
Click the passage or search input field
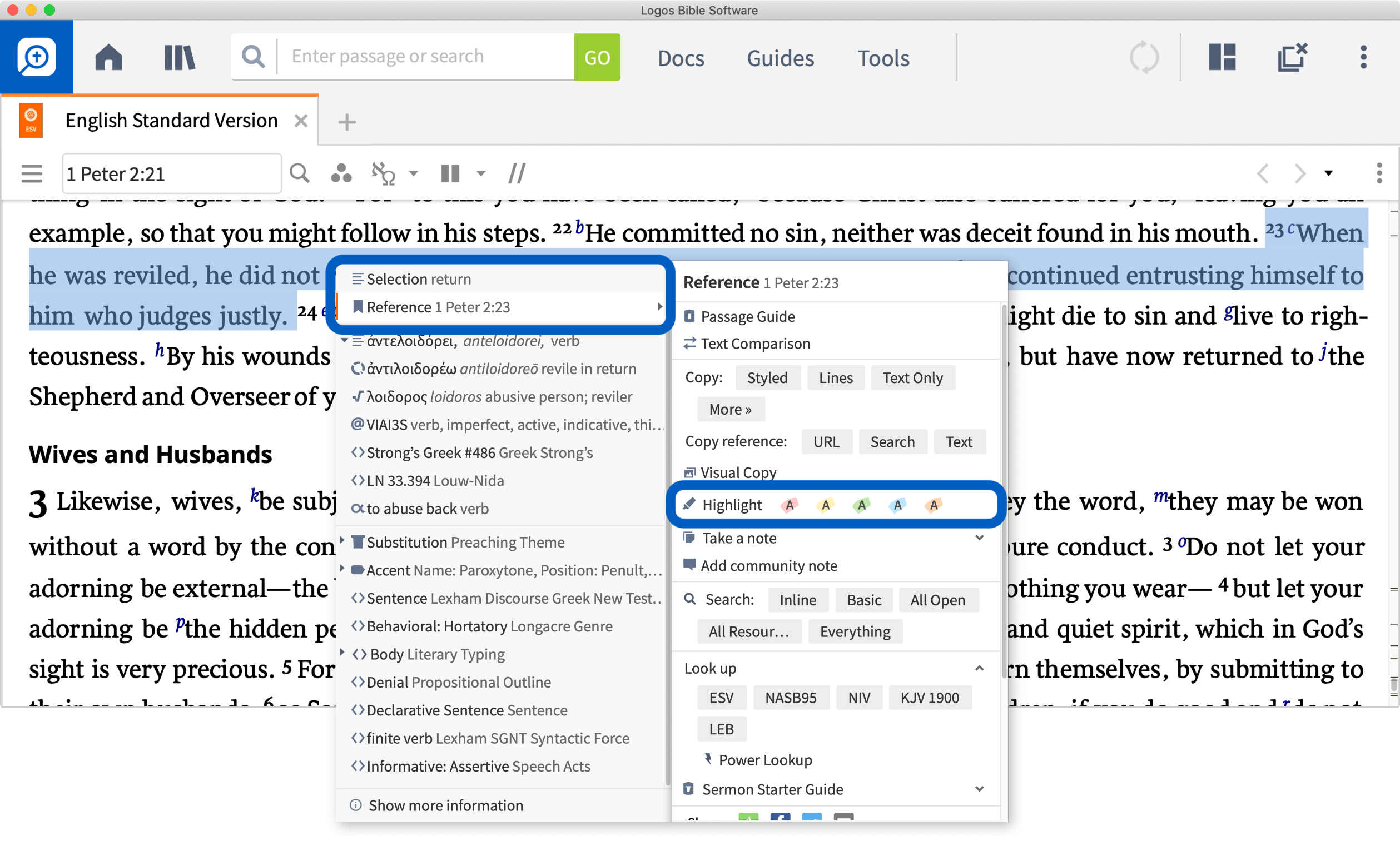(426, 56)
